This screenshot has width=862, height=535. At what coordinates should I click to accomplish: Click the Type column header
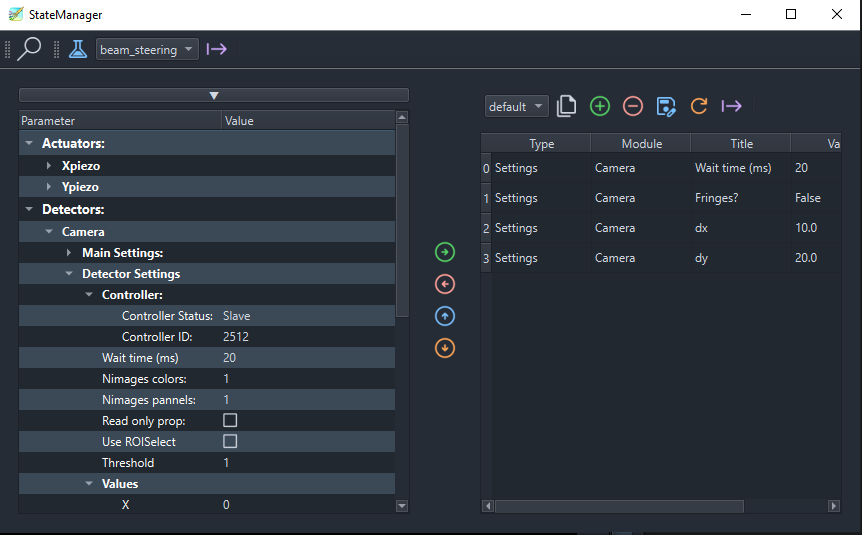tap(541, 144)
